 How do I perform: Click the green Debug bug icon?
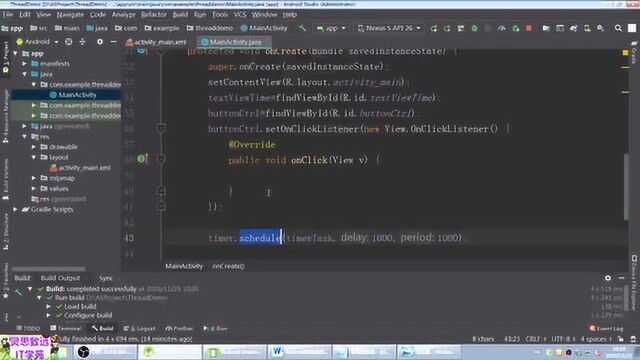click(474, 28)
